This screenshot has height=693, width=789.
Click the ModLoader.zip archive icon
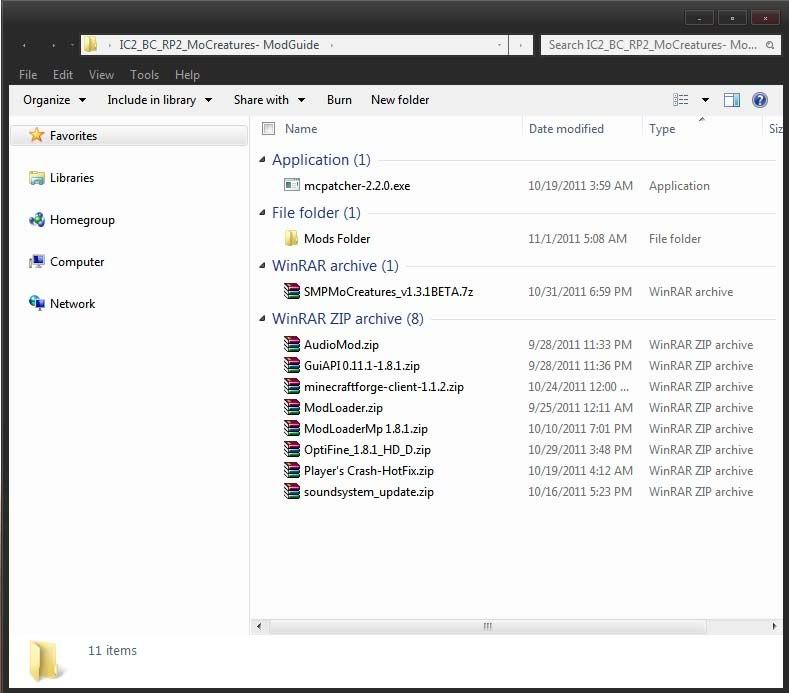click(291, 407)
